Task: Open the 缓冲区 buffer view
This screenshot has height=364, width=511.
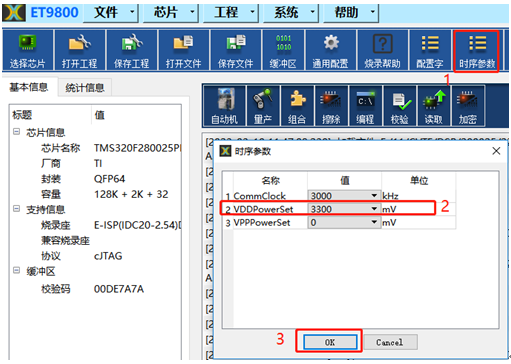Action: (x=283, y=50)
